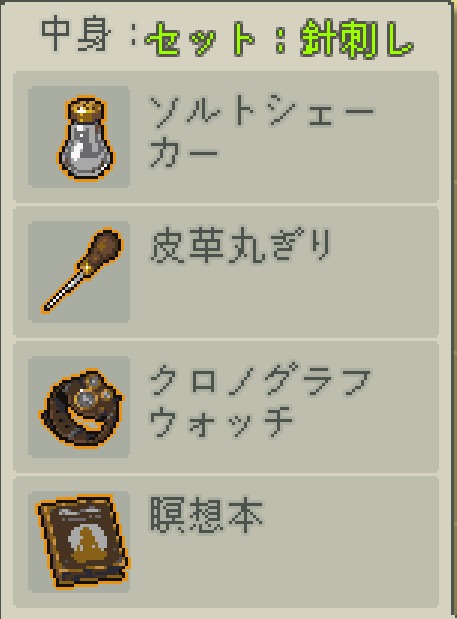Click the round emblem on the book cover
Image resolution: width=457 pixels, height=619 pixels.
coord(87,538)
